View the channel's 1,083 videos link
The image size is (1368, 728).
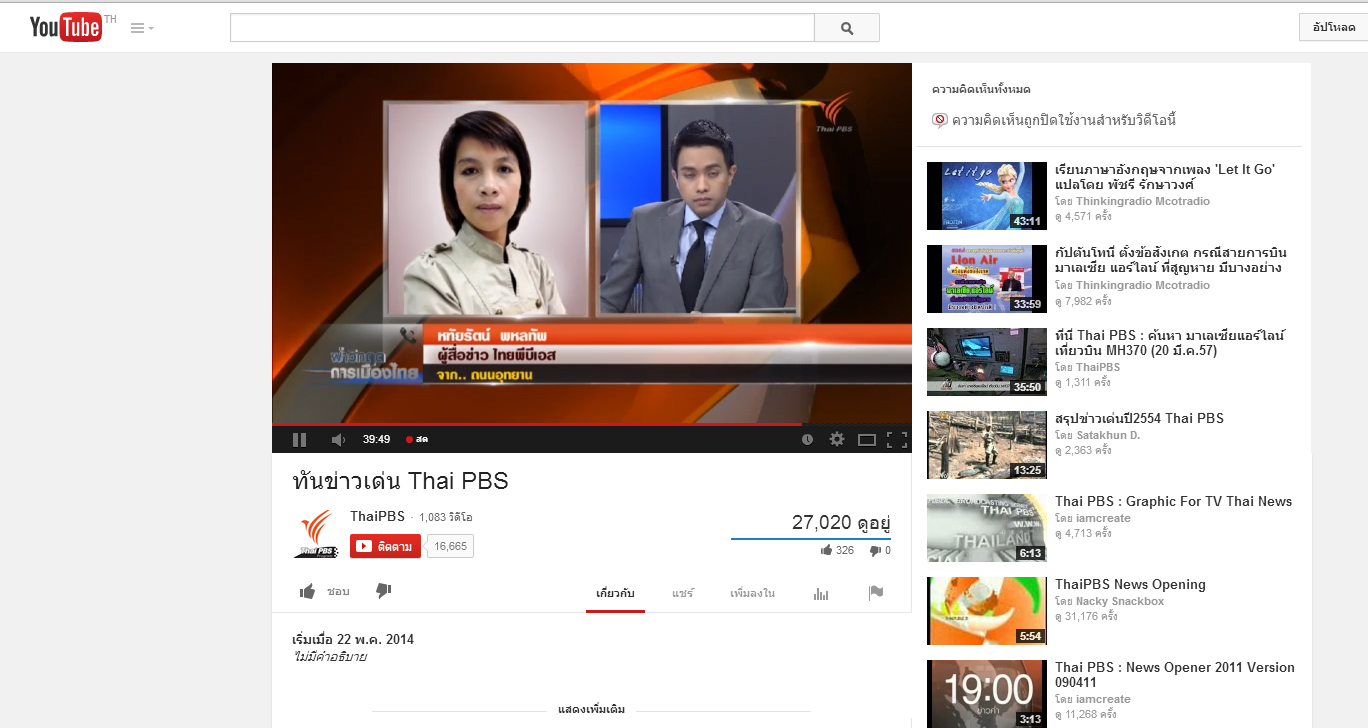point(446,517)
